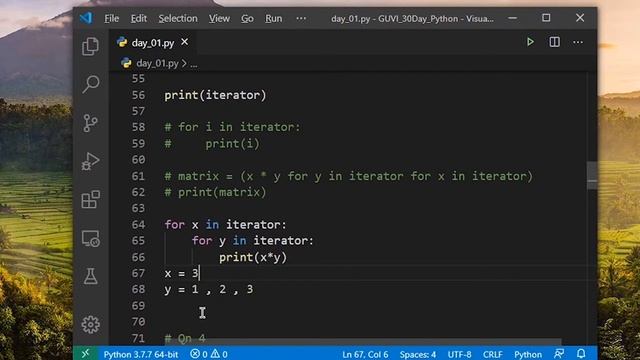Open the Extensions view icon
This screenshot has height=360, width=640.
click(90, 200)
